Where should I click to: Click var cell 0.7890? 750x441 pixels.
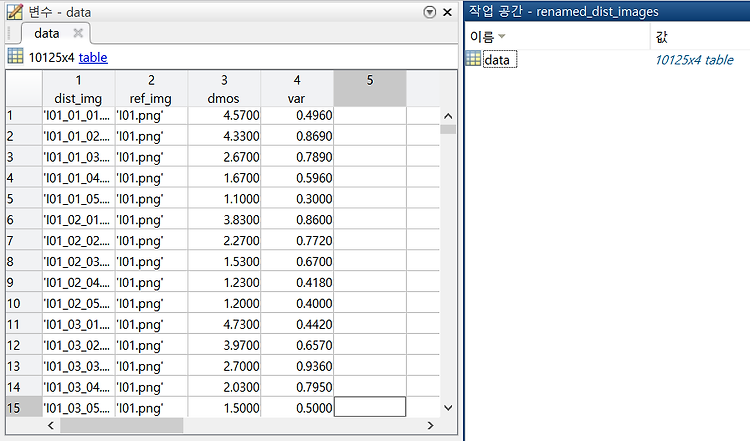[x=297, y=157]
